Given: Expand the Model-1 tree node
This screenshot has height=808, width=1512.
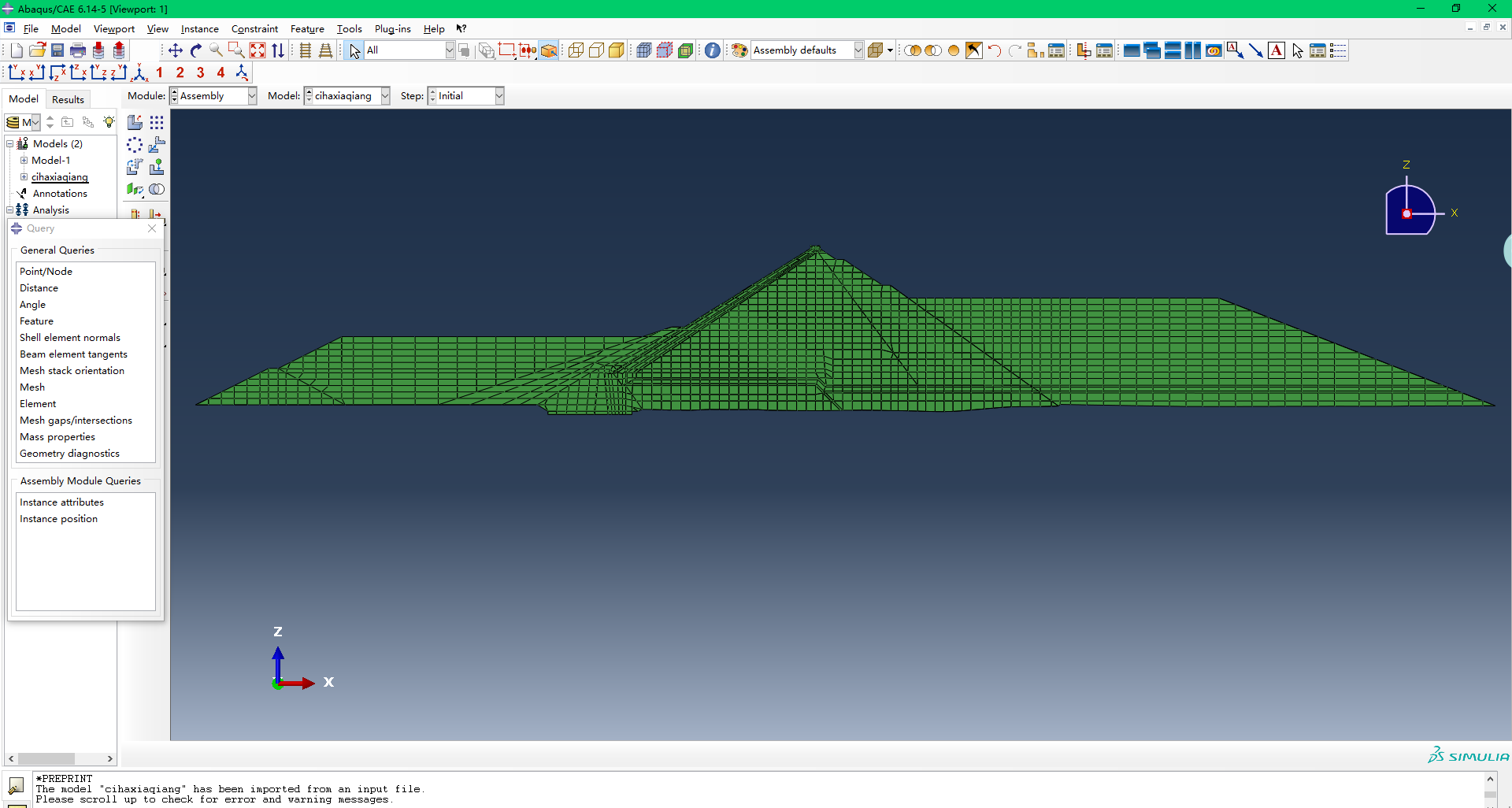Looking at the screenshot, I should (x=24, y=161).
